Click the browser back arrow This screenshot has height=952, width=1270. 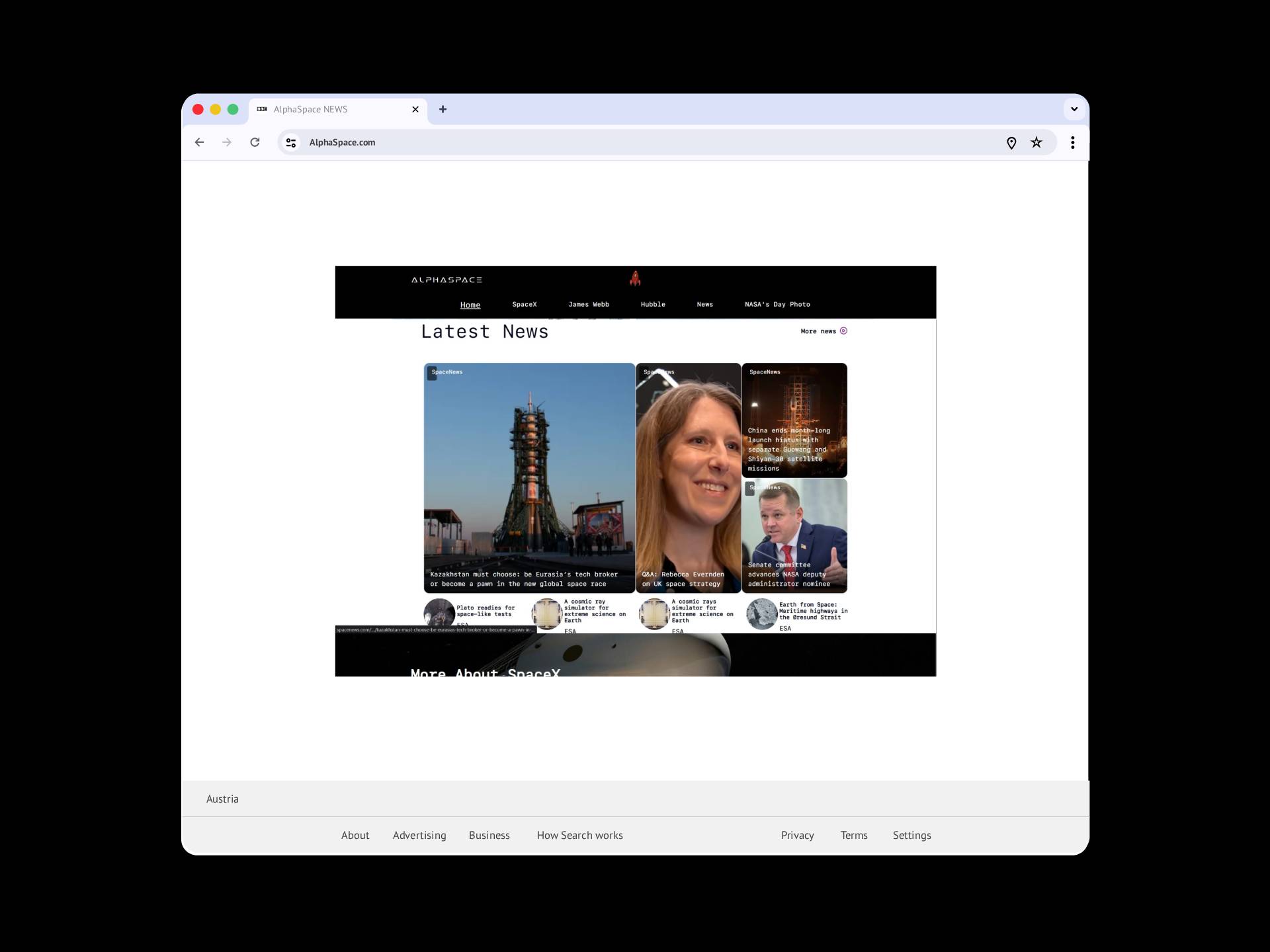coord(199,142)
